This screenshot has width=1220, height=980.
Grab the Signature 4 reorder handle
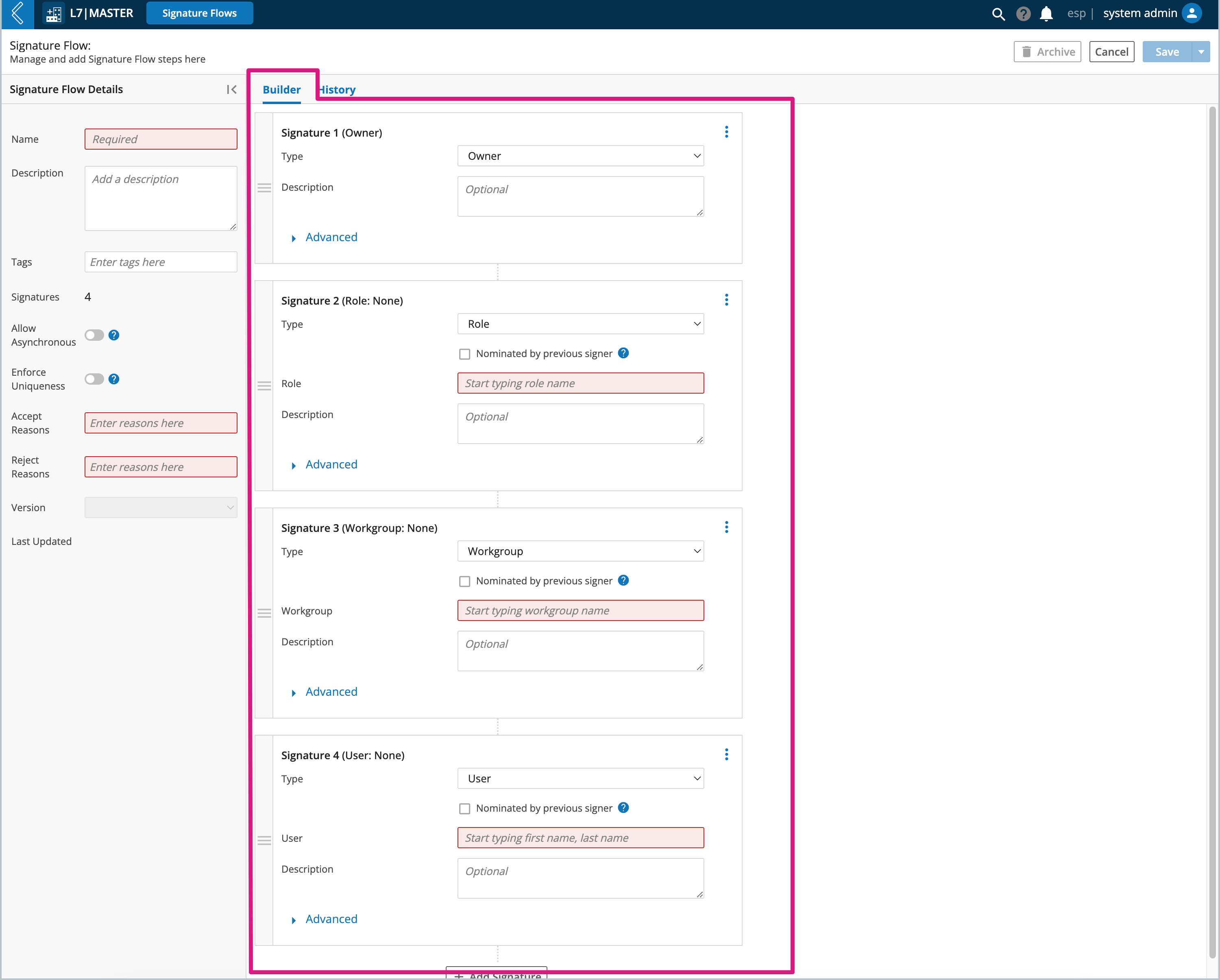click(x=264, y=840)
